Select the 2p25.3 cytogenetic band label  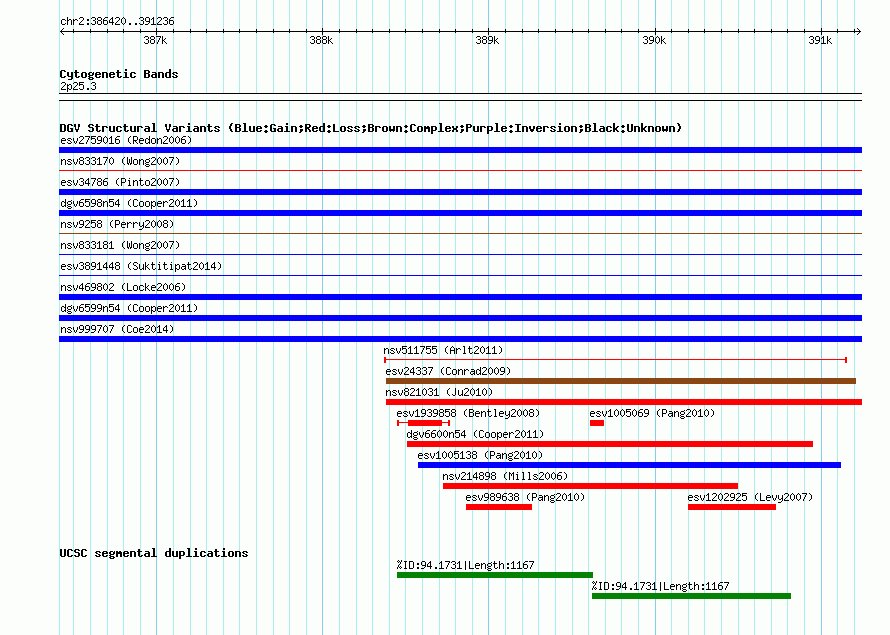point(78,86)
